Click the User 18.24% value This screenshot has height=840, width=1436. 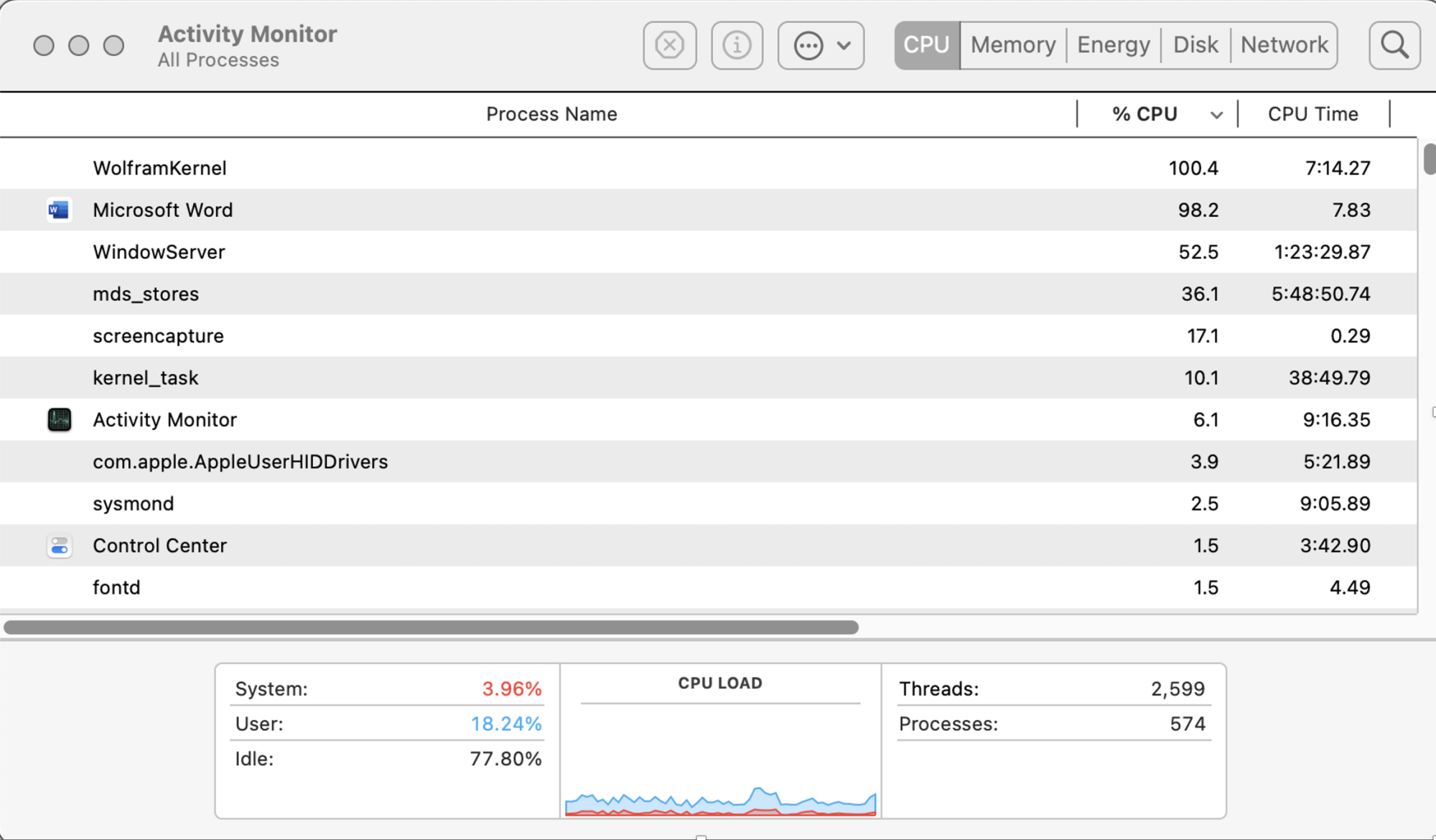506,724
